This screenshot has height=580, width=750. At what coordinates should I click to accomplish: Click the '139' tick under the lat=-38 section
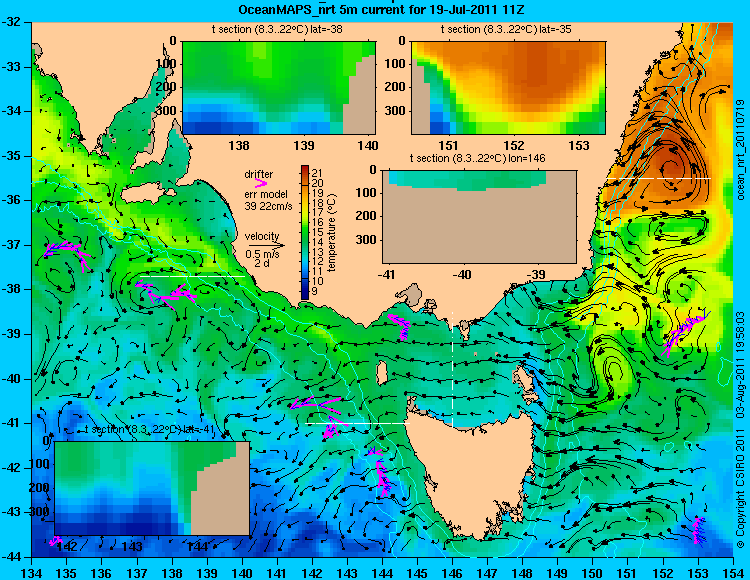(304, 145)
